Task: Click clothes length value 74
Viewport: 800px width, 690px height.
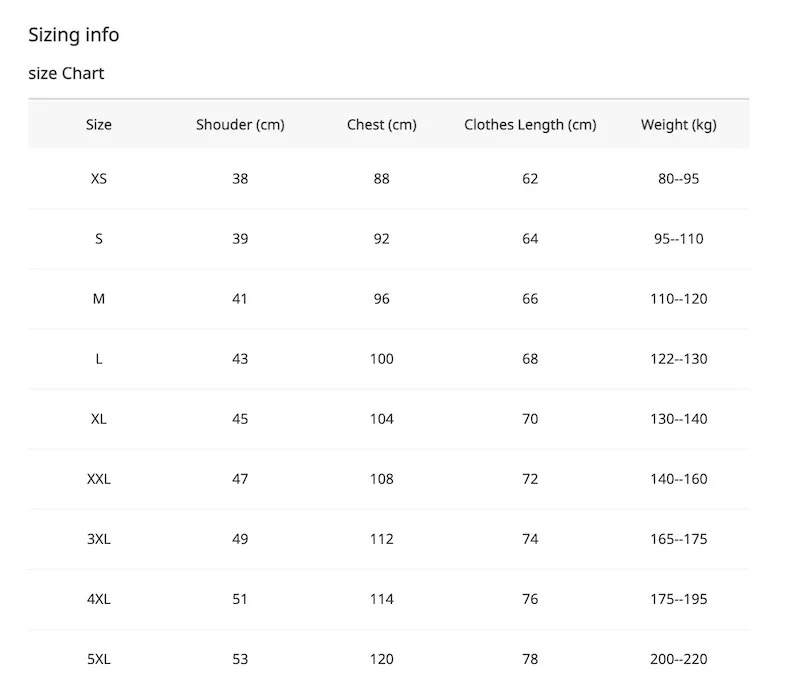Action: click(530, 539)
